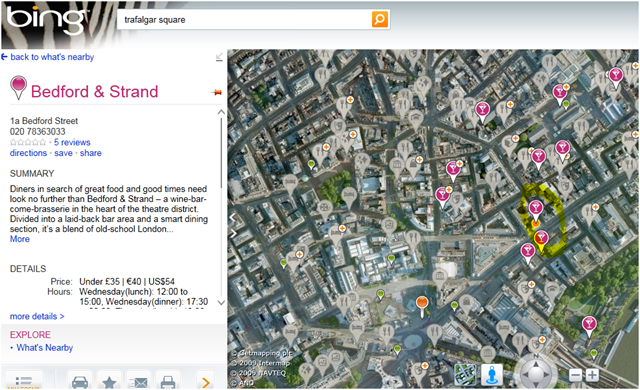The height and width of the screenshot is (390, 640).
Task: Show more toolbar items with the orange chevron
Action: click(206, 382)
